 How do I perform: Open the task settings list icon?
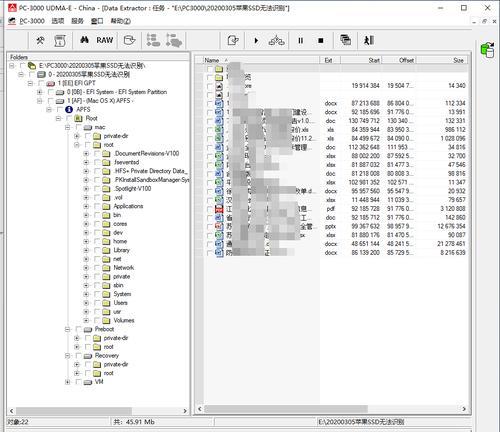pos(60,41)
